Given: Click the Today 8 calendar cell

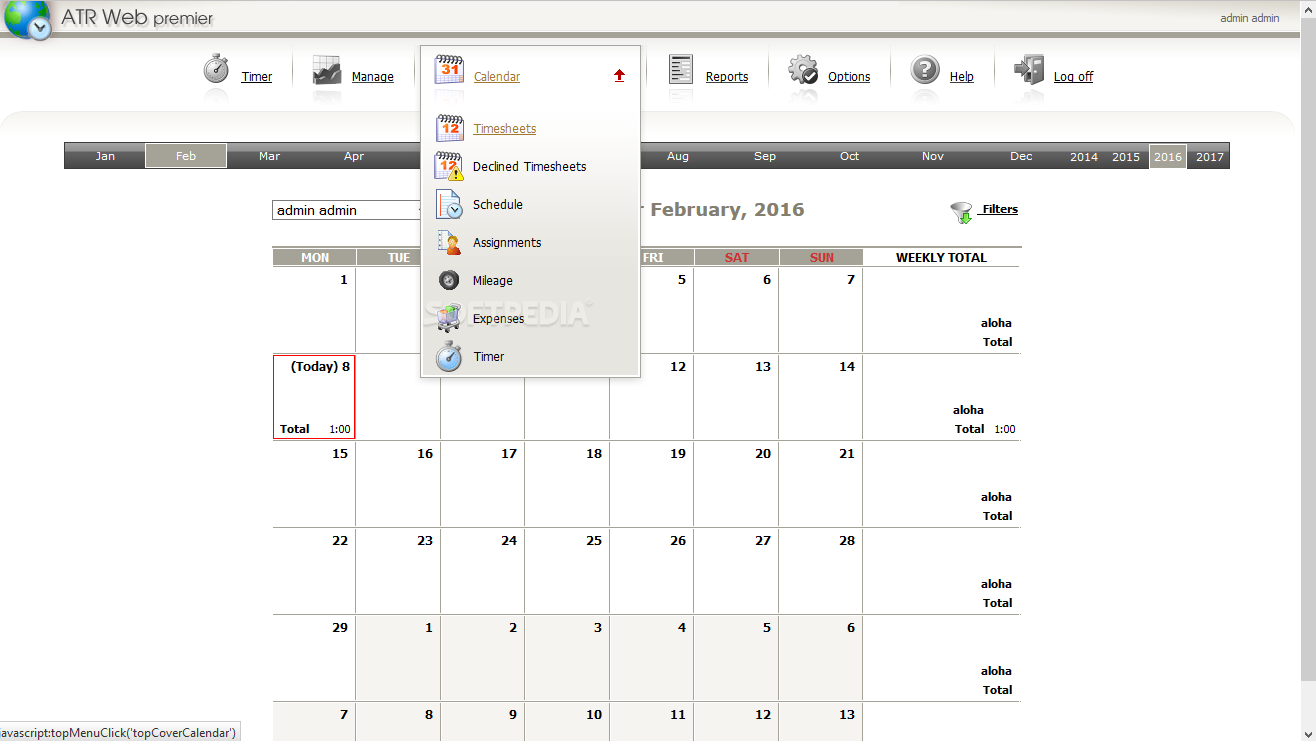Looking at the screenshot, I should [x=314, y=397].
